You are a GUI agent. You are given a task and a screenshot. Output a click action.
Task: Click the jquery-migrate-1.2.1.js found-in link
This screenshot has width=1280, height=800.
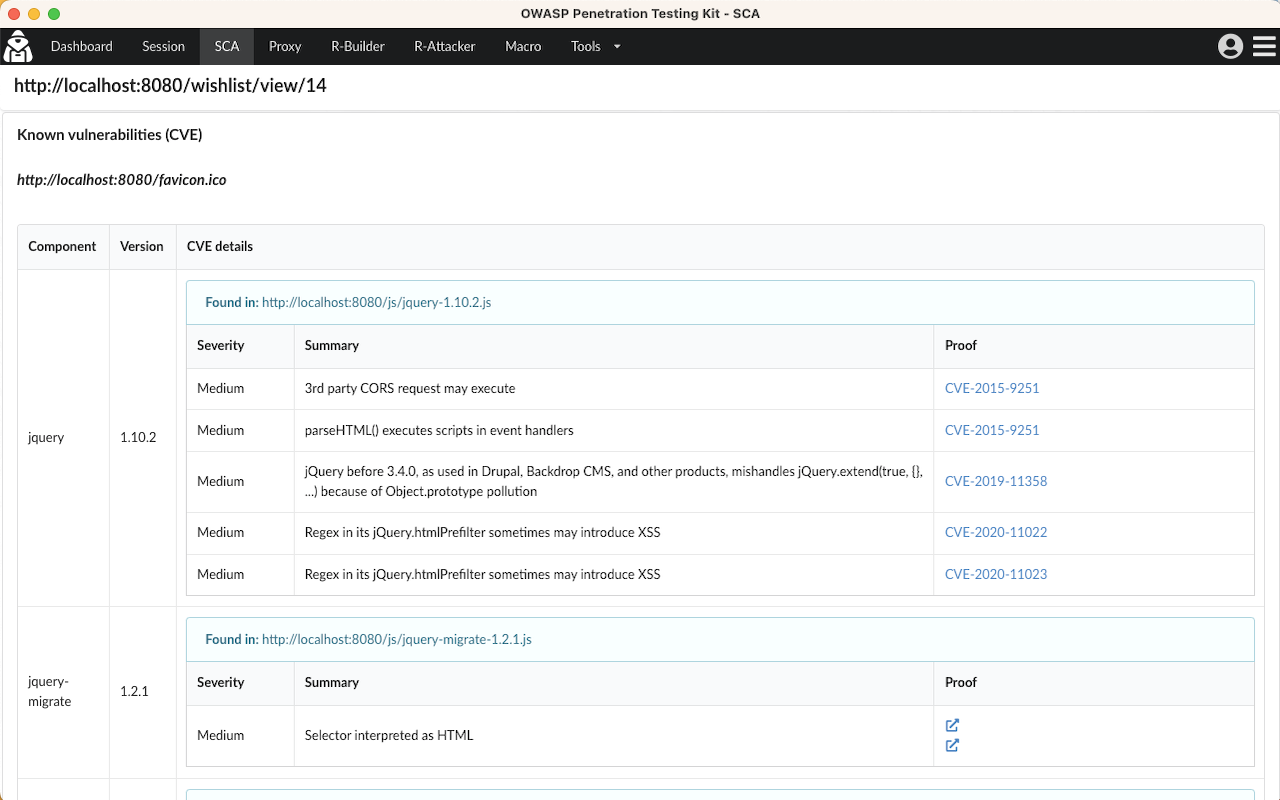click(394, 639)
